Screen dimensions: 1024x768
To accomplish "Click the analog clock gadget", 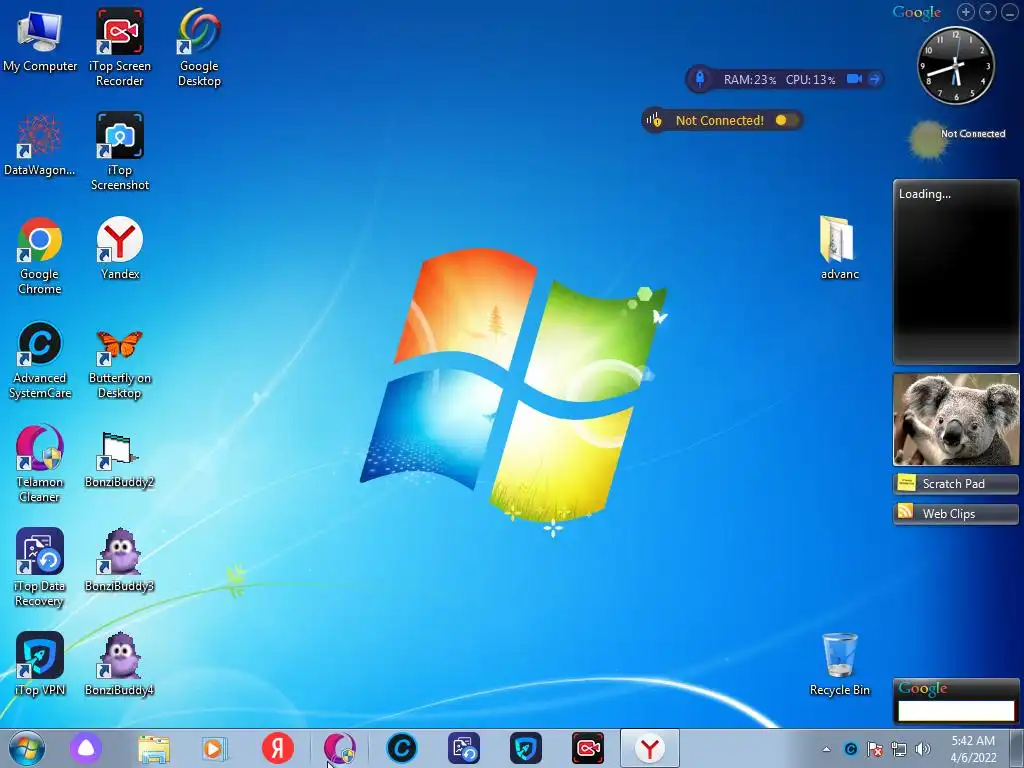I will (956, 65).
